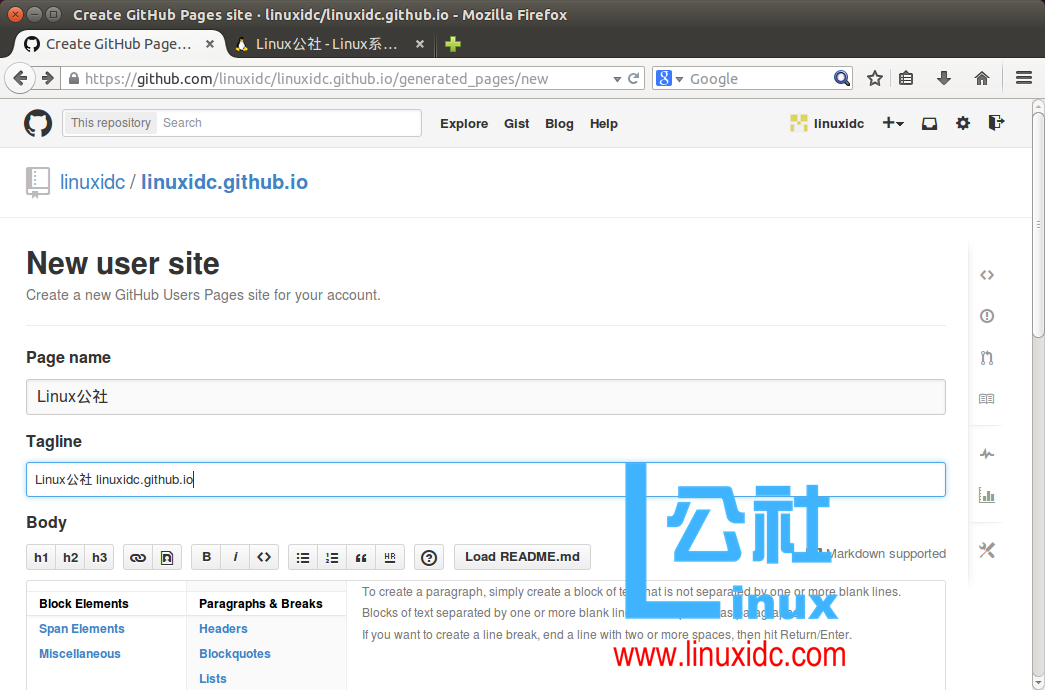This screenshot has height=690, width=1045.
Task: Open Blog in GitHub header
Action: [559, 123]
